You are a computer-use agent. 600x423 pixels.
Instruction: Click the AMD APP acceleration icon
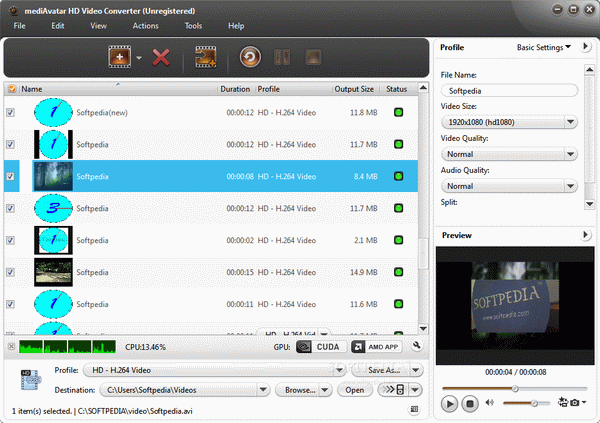pyautogui.click(x=377, y=347)
